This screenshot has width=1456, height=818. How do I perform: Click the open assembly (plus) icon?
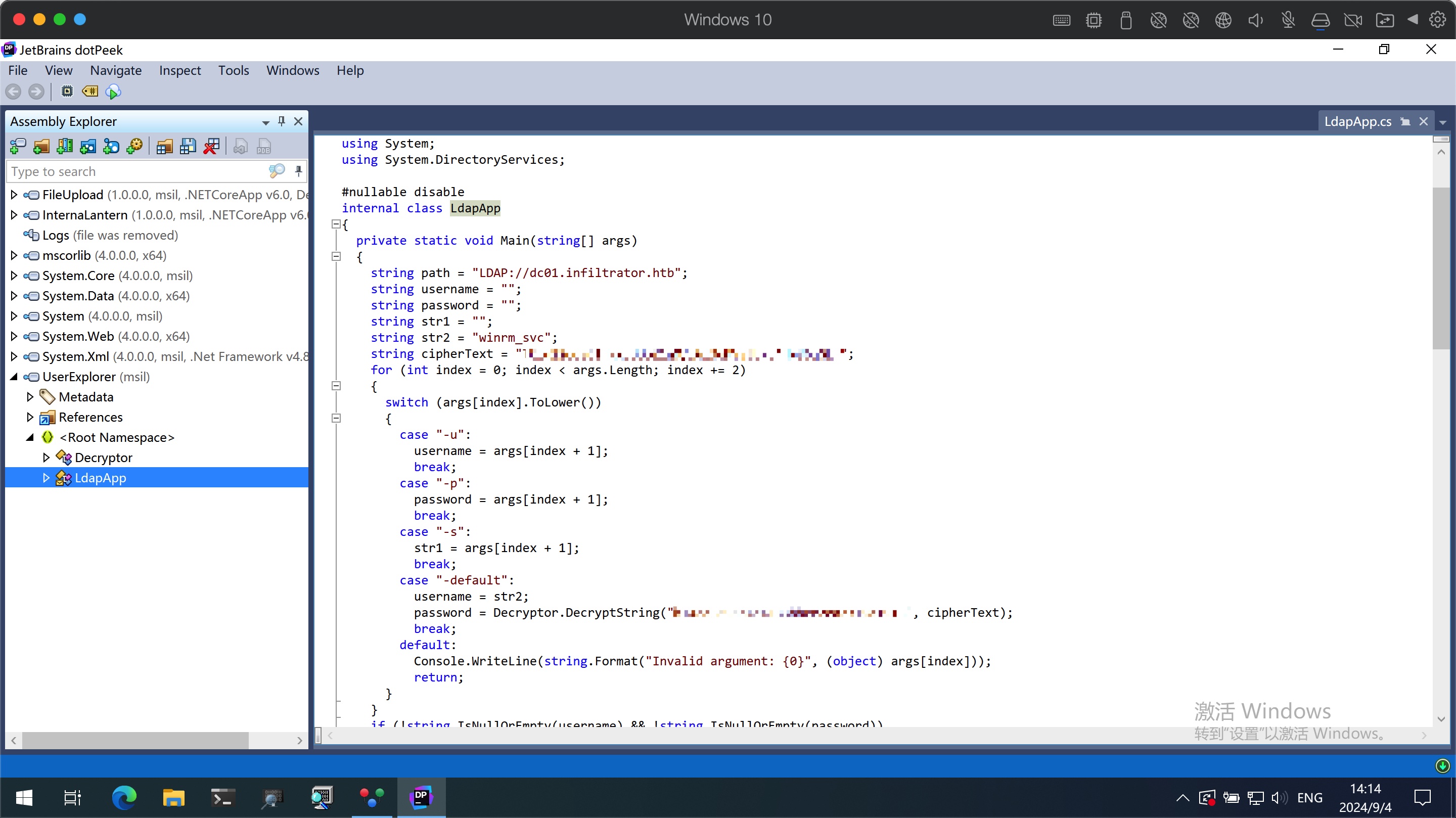(x=18, y=147)
